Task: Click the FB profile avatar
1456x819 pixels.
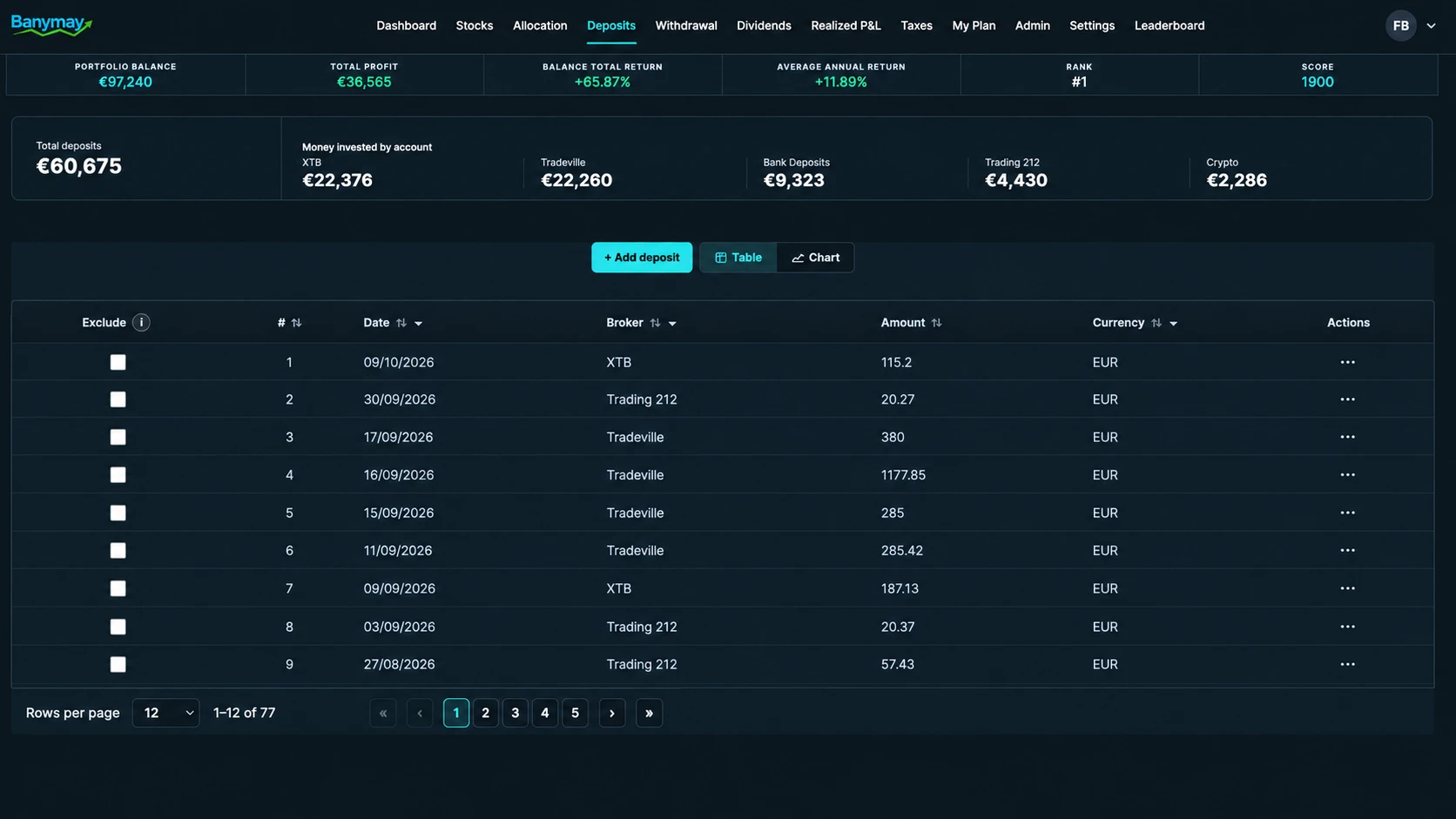Action: [1400, 26]
